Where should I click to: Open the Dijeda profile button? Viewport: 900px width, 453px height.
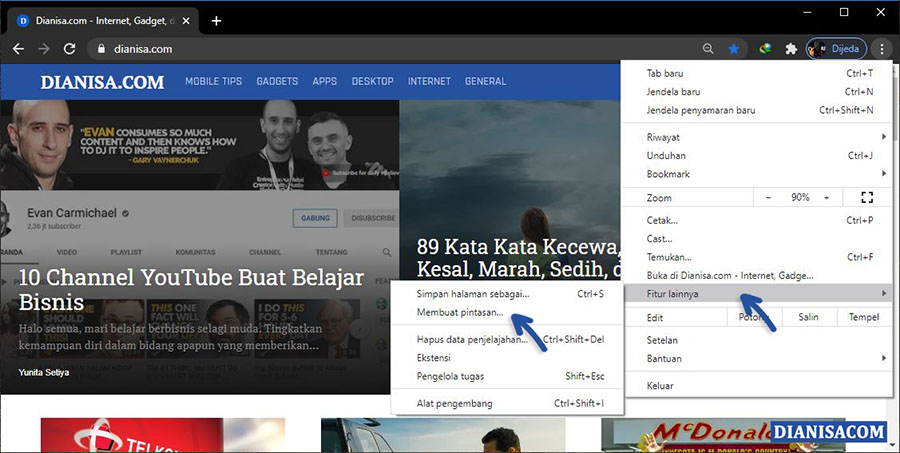(x=836, y=49)
